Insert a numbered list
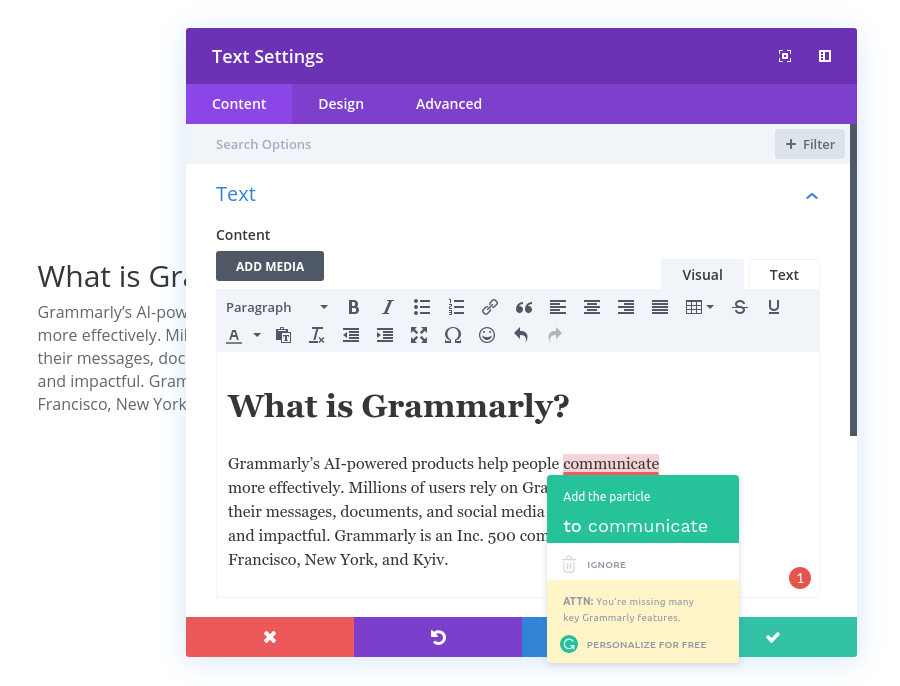900x686 pixels. click(456, 307)
